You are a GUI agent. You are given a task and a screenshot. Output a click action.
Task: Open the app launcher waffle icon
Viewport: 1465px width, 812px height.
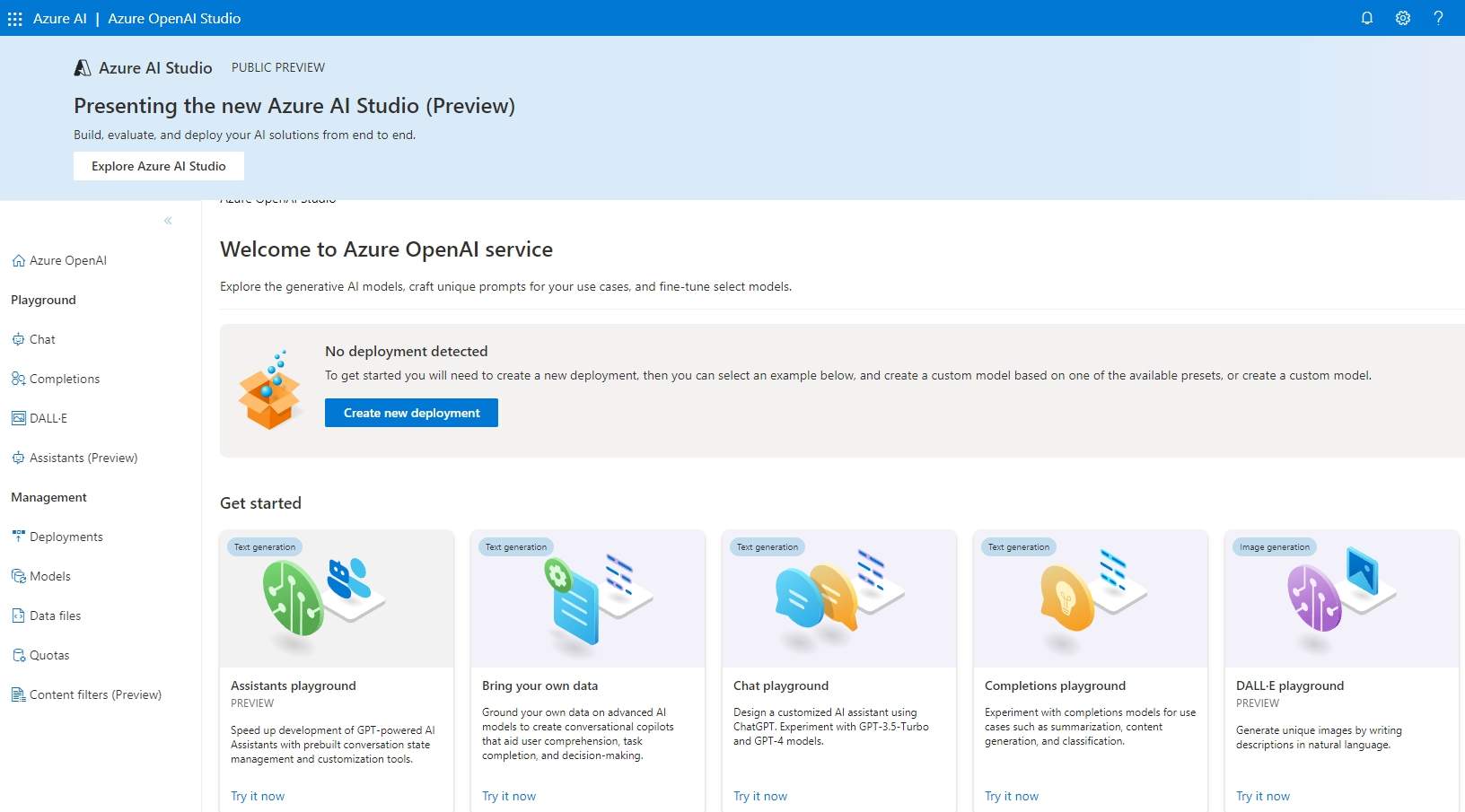point(15,19)
